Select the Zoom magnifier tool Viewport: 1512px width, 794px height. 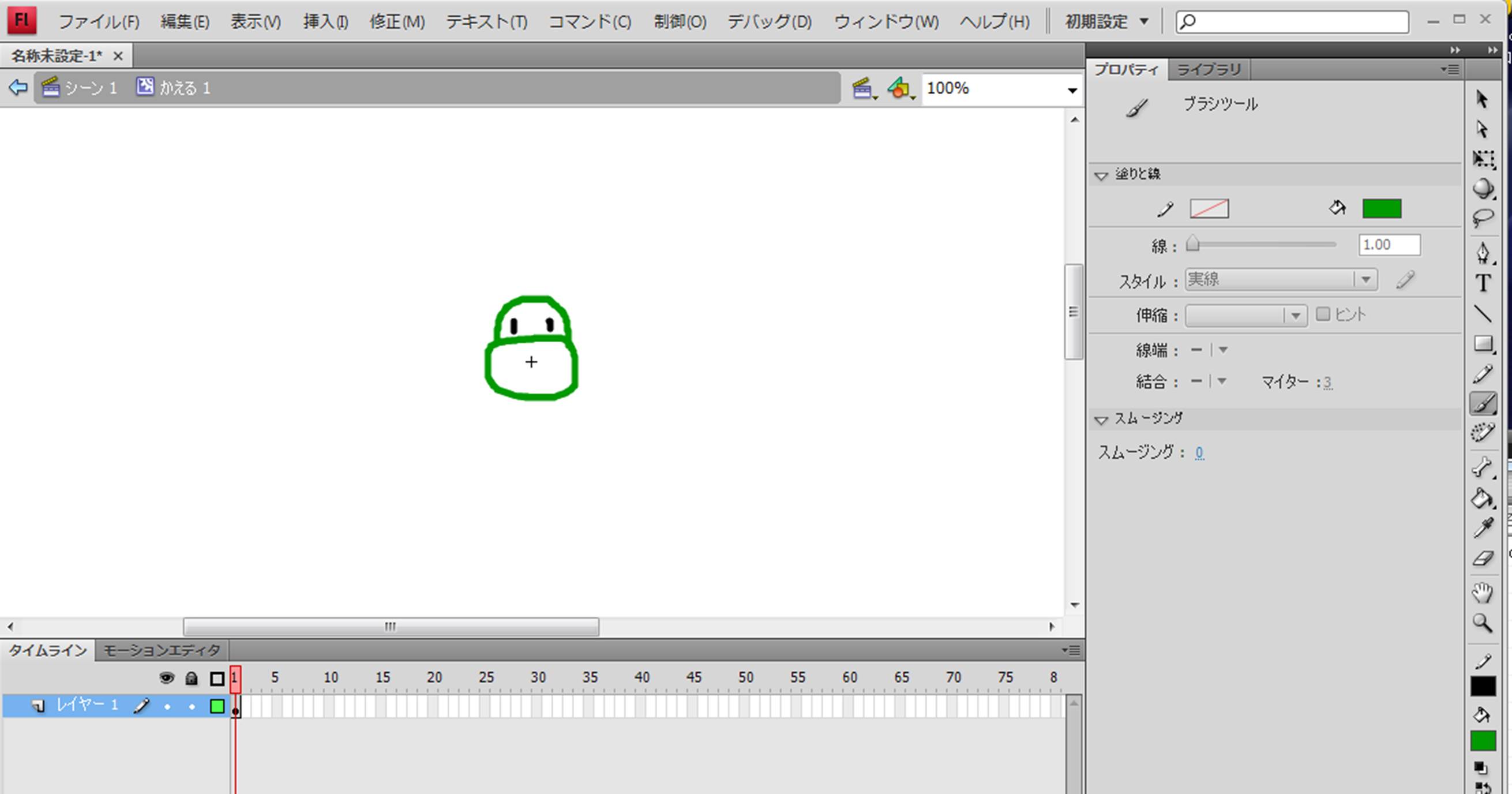(1483, 623)
